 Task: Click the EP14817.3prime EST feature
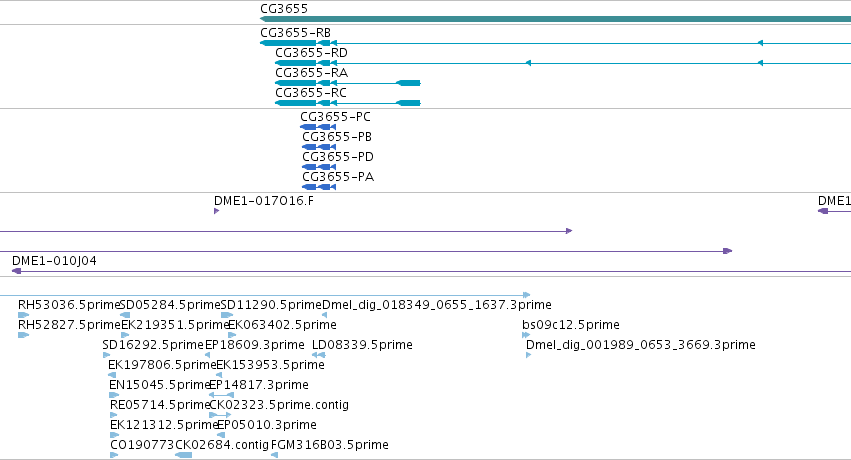click(221, 395)
